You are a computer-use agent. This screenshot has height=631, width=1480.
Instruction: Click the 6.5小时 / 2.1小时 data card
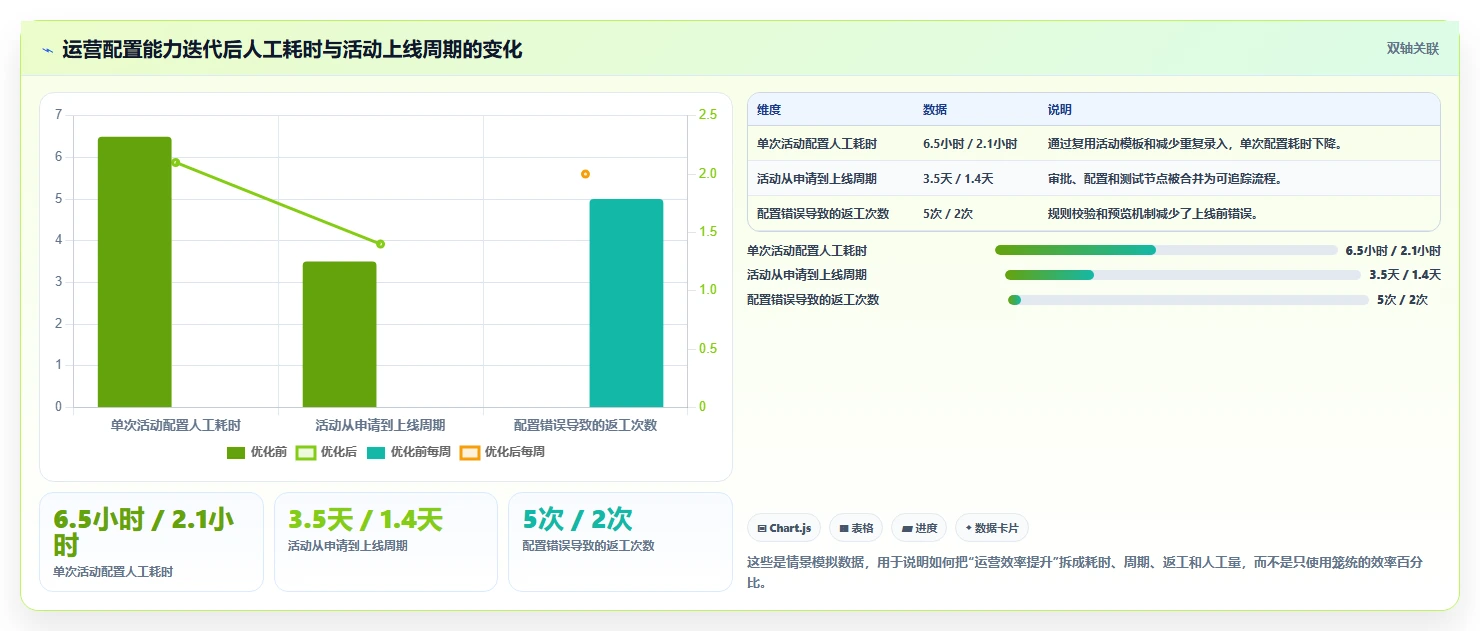point(151,542)
